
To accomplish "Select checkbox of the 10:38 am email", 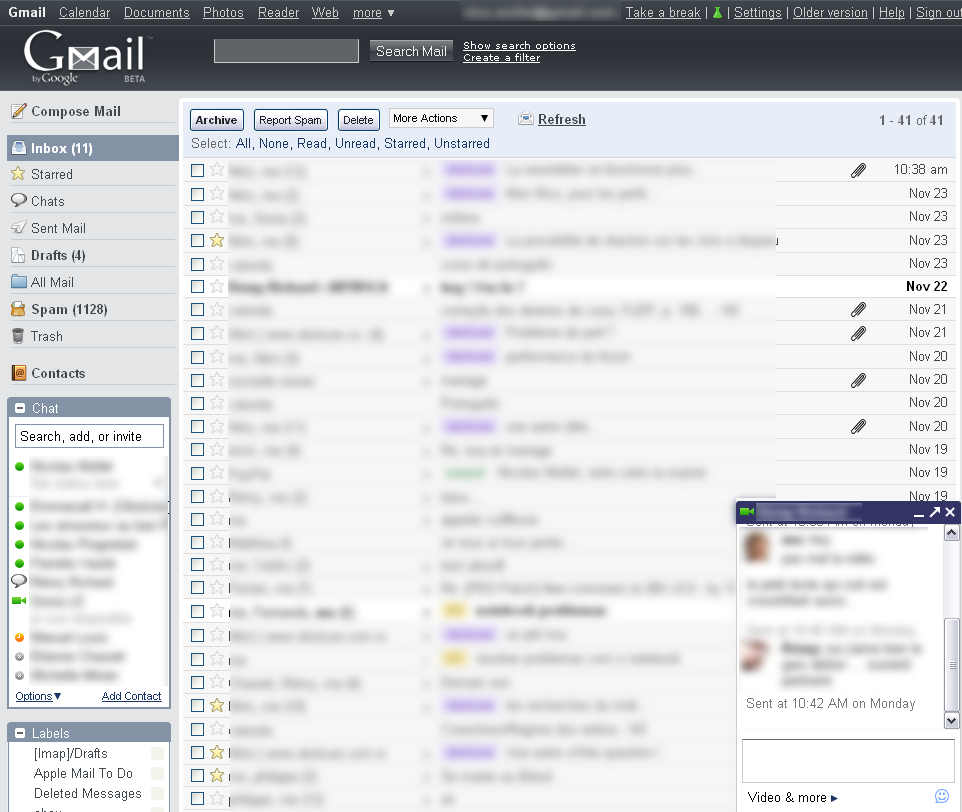I will 198,170.
